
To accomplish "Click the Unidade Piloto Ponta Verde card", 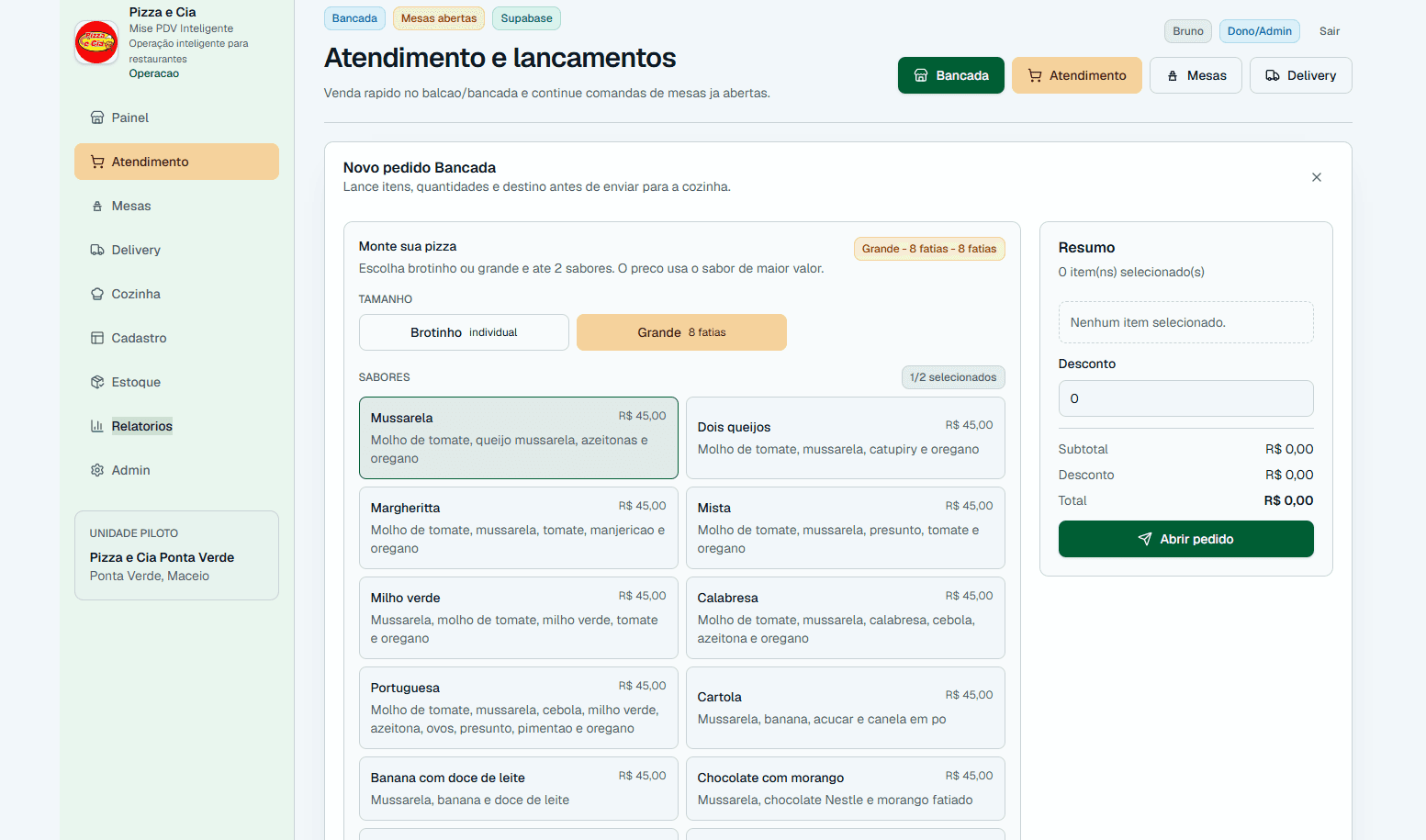I will 176,555.
